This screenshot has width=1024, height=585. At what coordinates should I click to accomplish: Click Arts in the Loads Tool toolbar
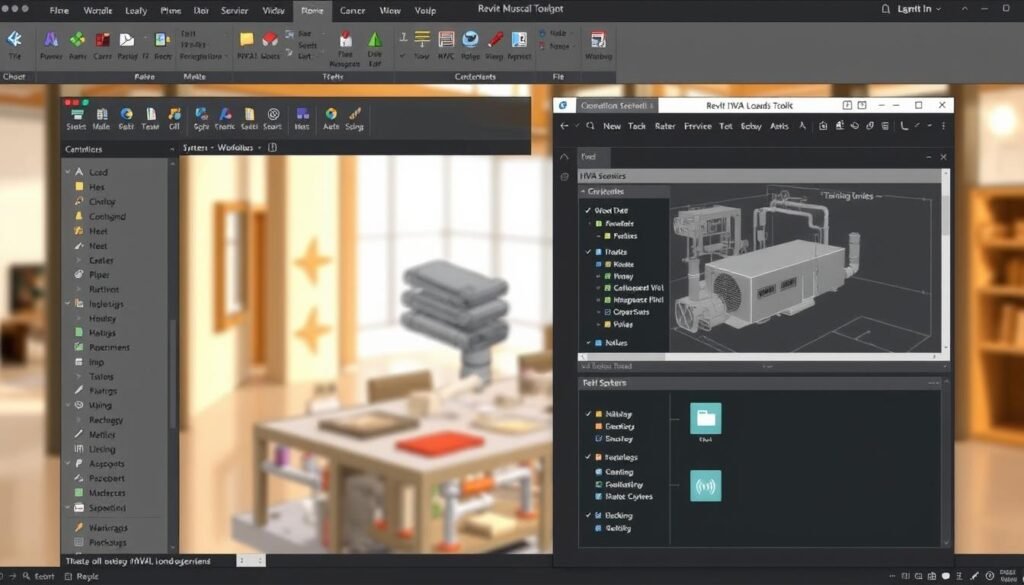click(779, 126)
